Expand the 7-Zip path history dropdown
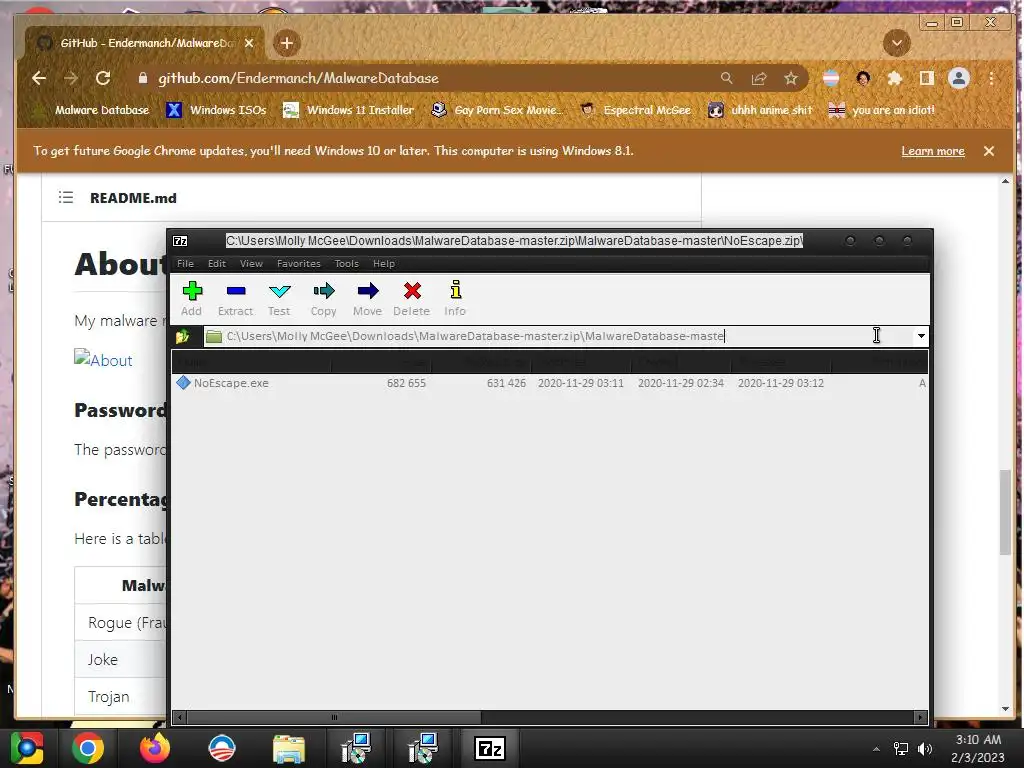1024x768 pixels. (x=921, y=336)
